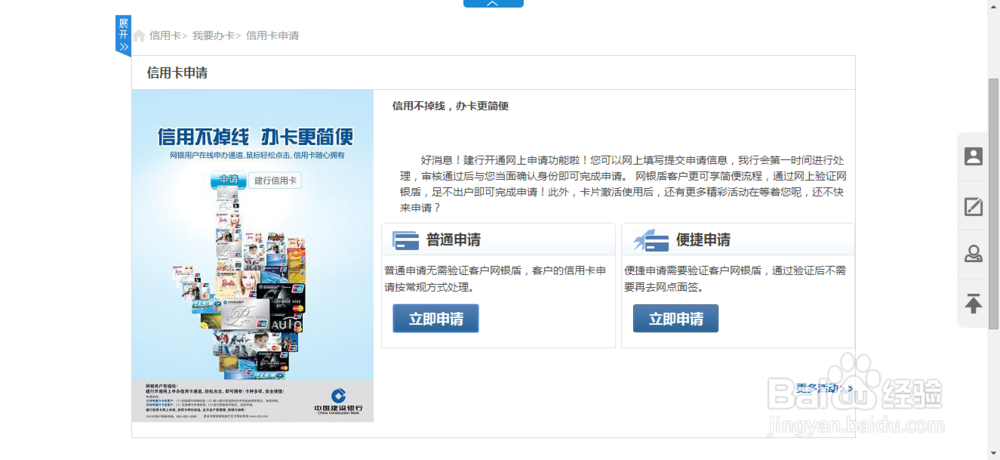Image resolution: width=1000 pixels, height=460 pixels.
Task: Click the 信用卡申请 page title
Action: tap(177, 73)
